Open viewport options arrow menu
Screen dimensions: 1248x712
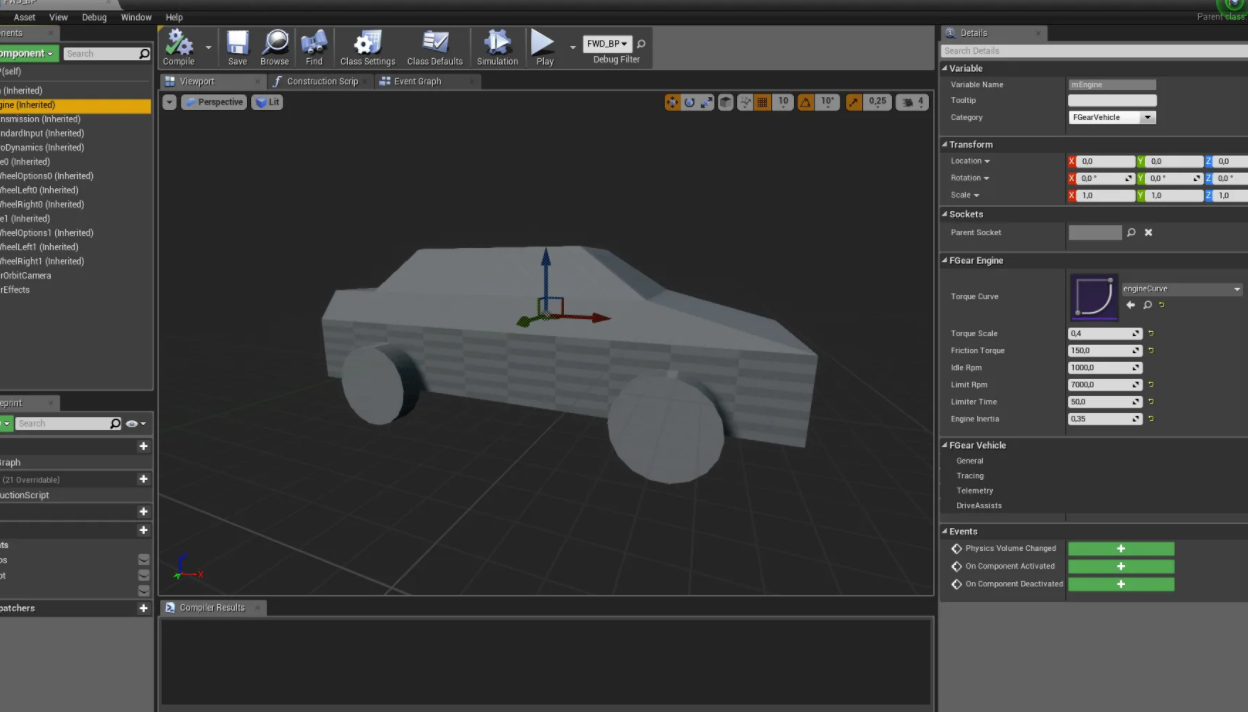coord(169,102)
